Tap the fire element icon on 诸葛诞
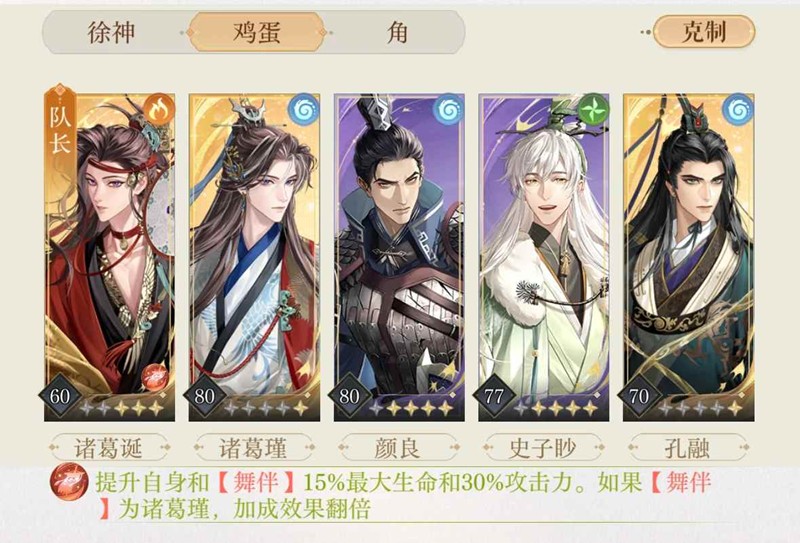The height and width of the screenshot is (543, 800). tap(159, 109)
